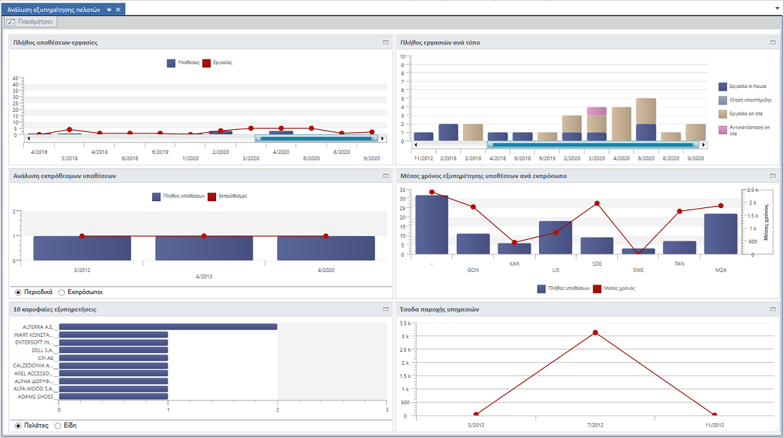Select the Περιοδικά radio button
This screenshot has height=438, width=784.
[x=18, y=292]
